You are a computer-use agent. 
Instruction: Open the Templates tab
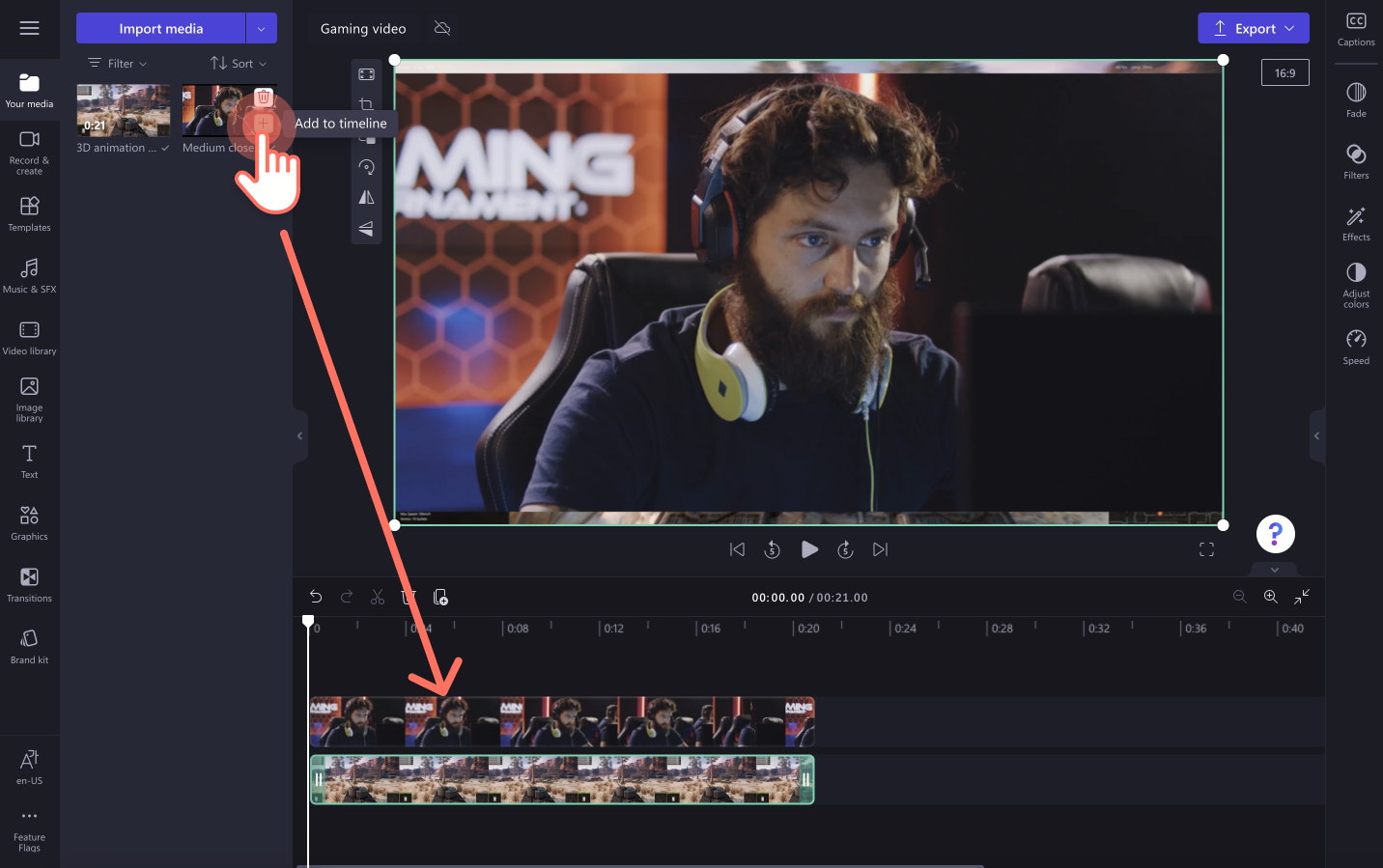[29, 214]
